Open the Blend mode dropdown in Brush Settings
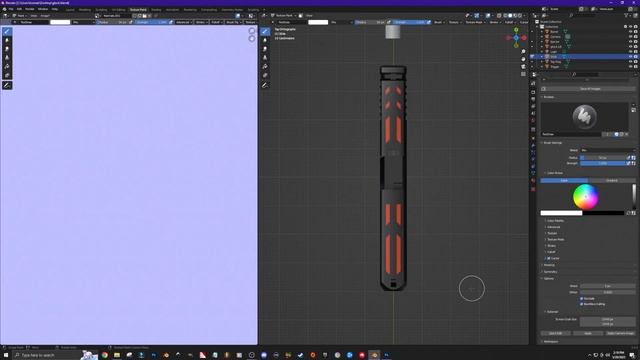Image resolution: width=640 pixels, height=360 pixels. (x=608, y=150)
